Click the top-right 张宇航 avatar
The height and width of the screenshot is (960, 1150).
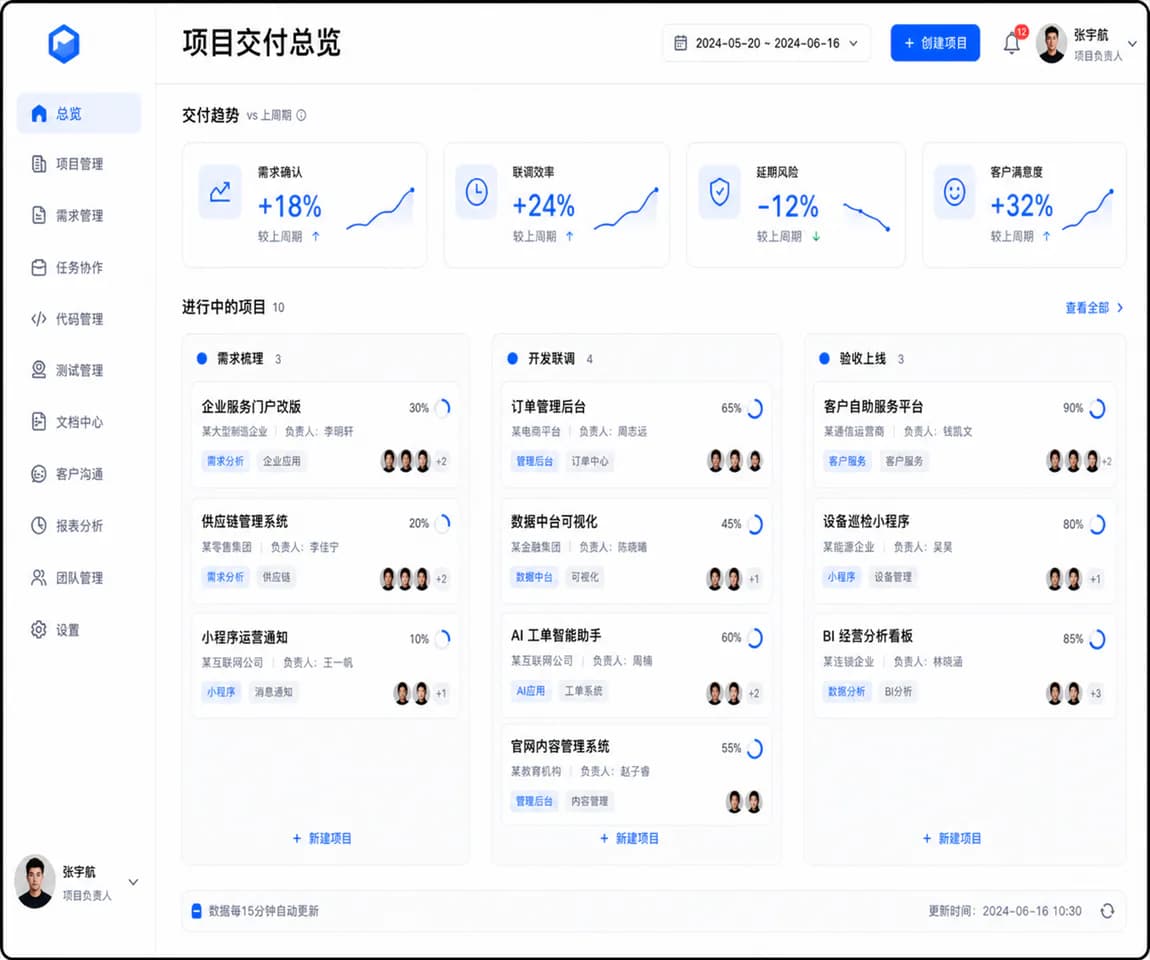click(x=1052, y=44)
